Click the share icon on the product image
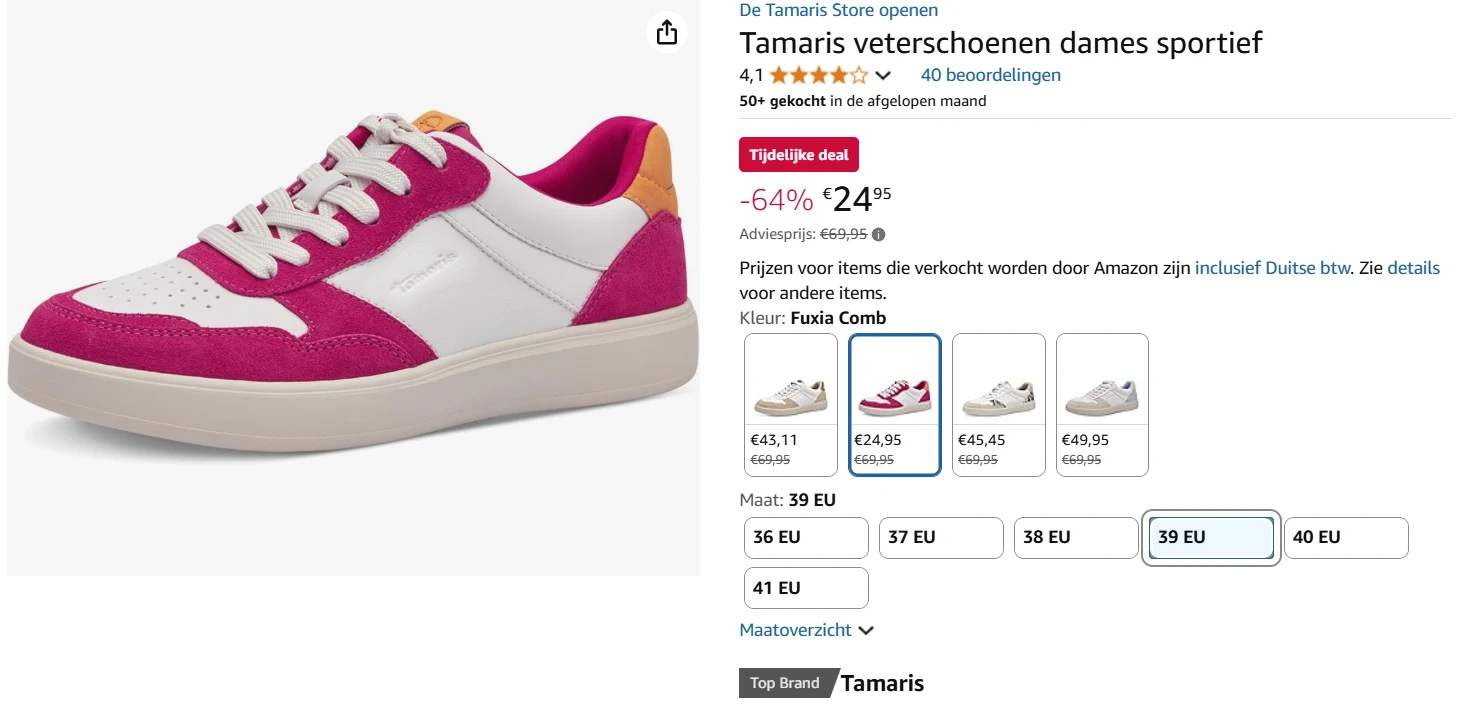The width and height of the screenshot is (1482, 713). pyautogui.click(x=666, y=32)
